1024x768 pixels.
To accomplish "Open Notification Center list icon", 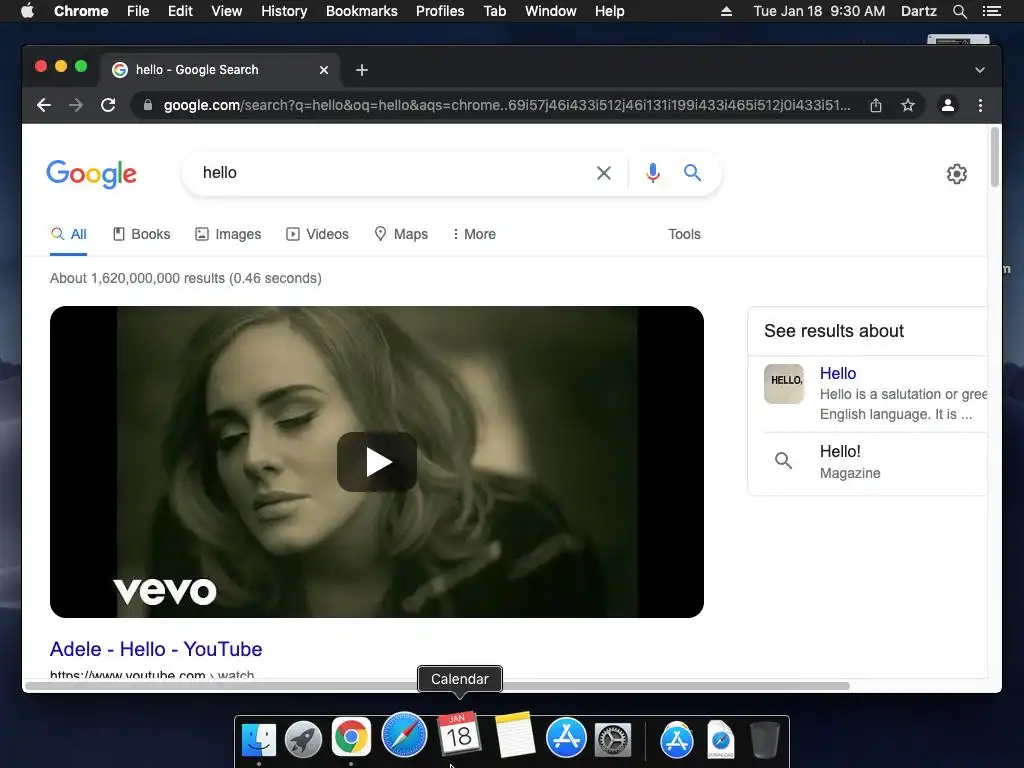I will (991, 11).
